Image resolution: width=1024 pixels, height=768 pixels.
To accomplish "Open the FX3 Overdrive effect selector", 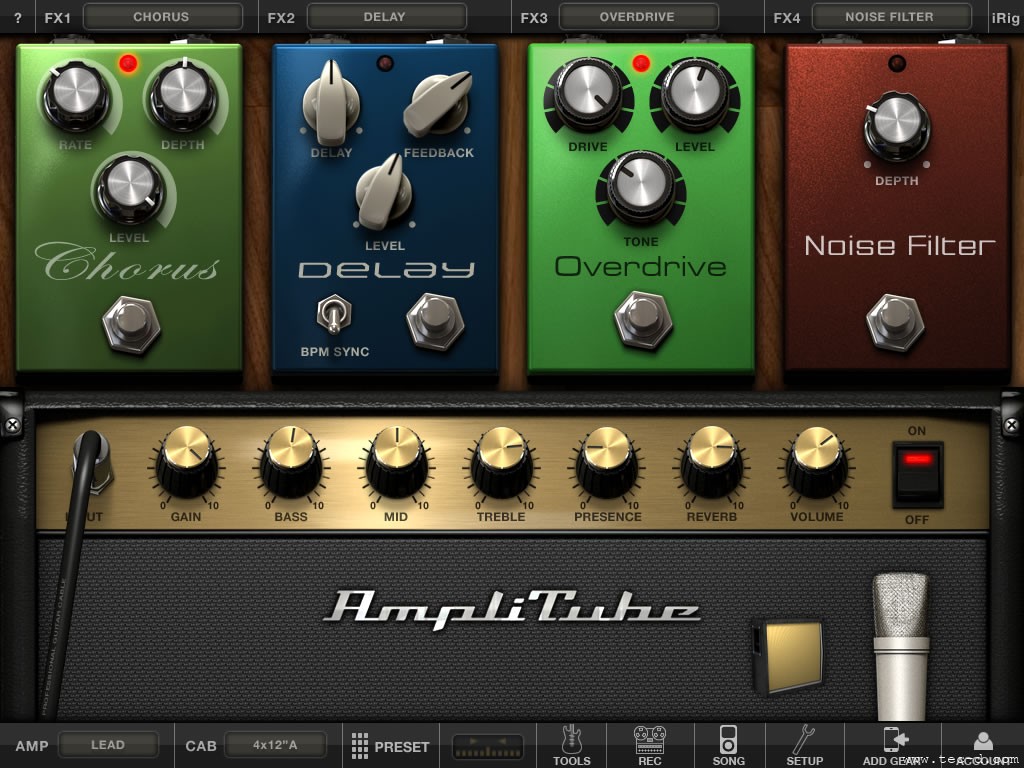I will click(x=638, y=17).
